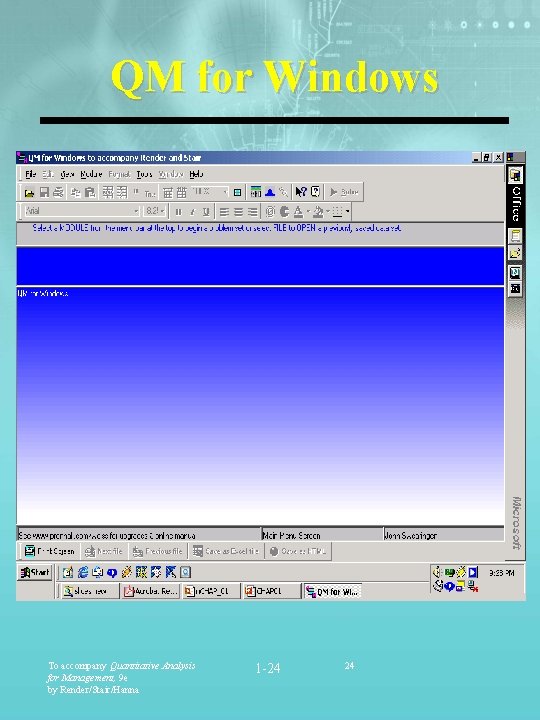Click the fill color paint bucket

pyautogui.click(x=318, y=211)
